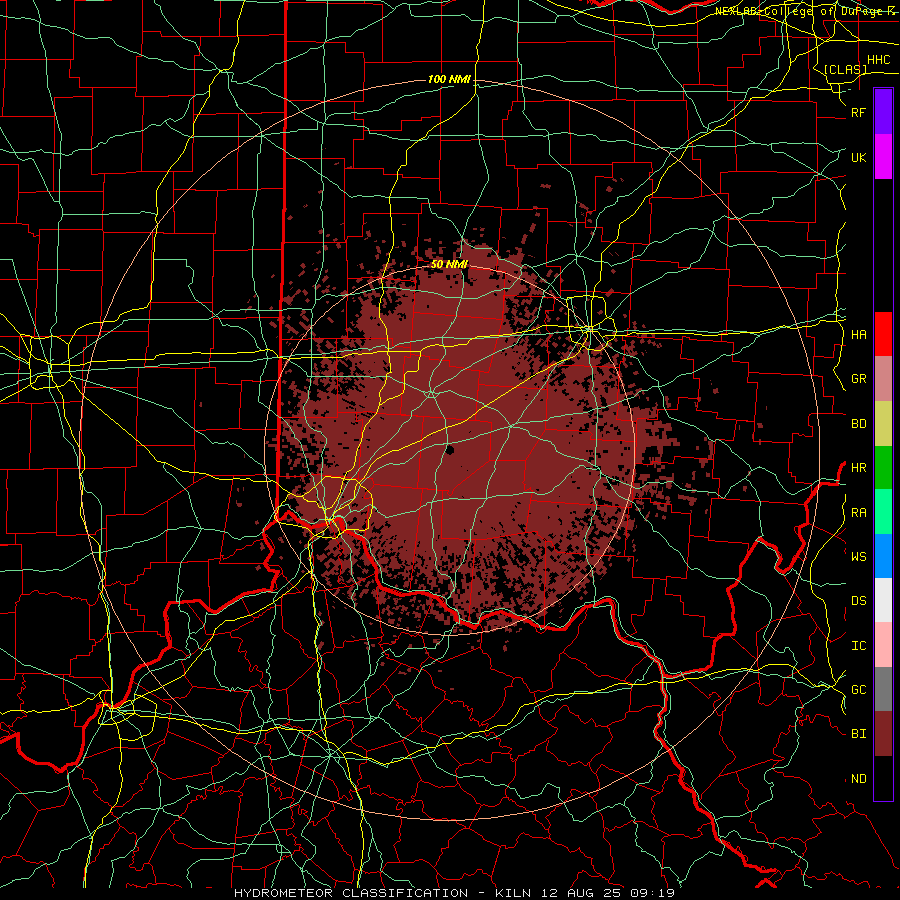Click the HHC product label
The height and width of the screenshot is (900, 900).
tap(878, 60)
